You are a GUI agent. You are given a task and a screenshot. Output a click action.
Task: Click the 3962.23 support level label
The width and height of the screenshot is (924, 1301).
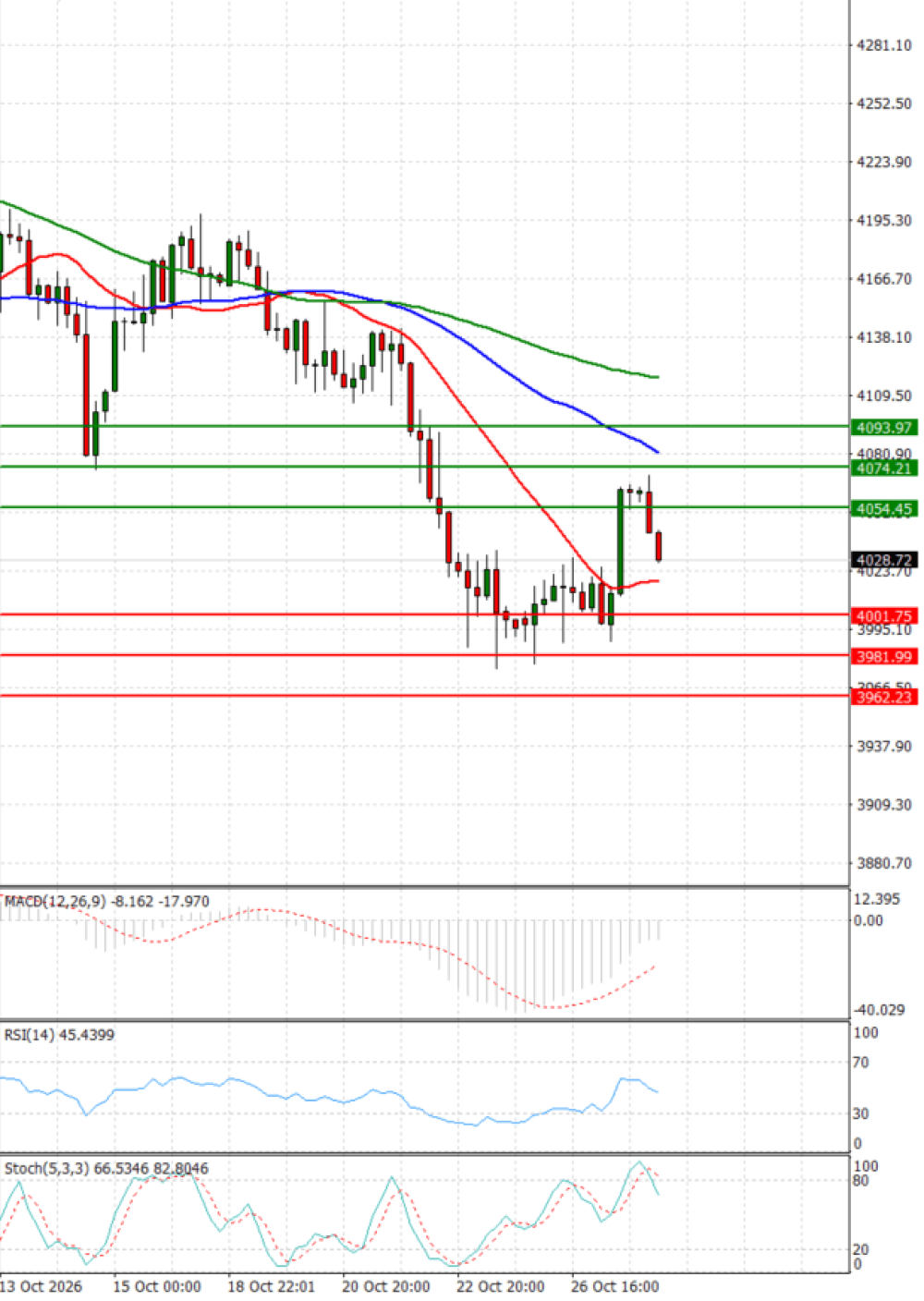pyautogui.click(x=883, y=697)
